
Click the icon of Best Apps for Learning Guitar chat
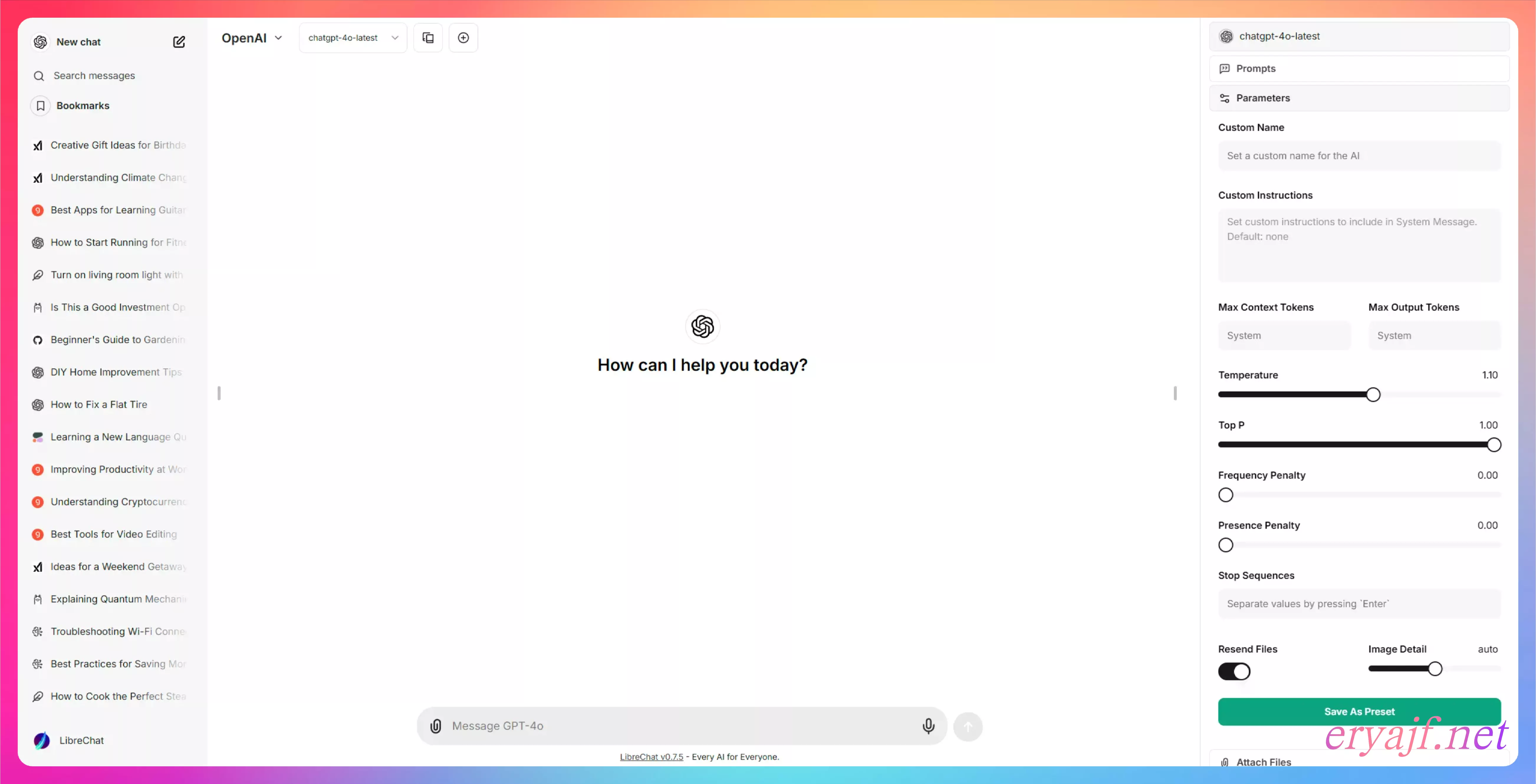click(x=37, y=210)
